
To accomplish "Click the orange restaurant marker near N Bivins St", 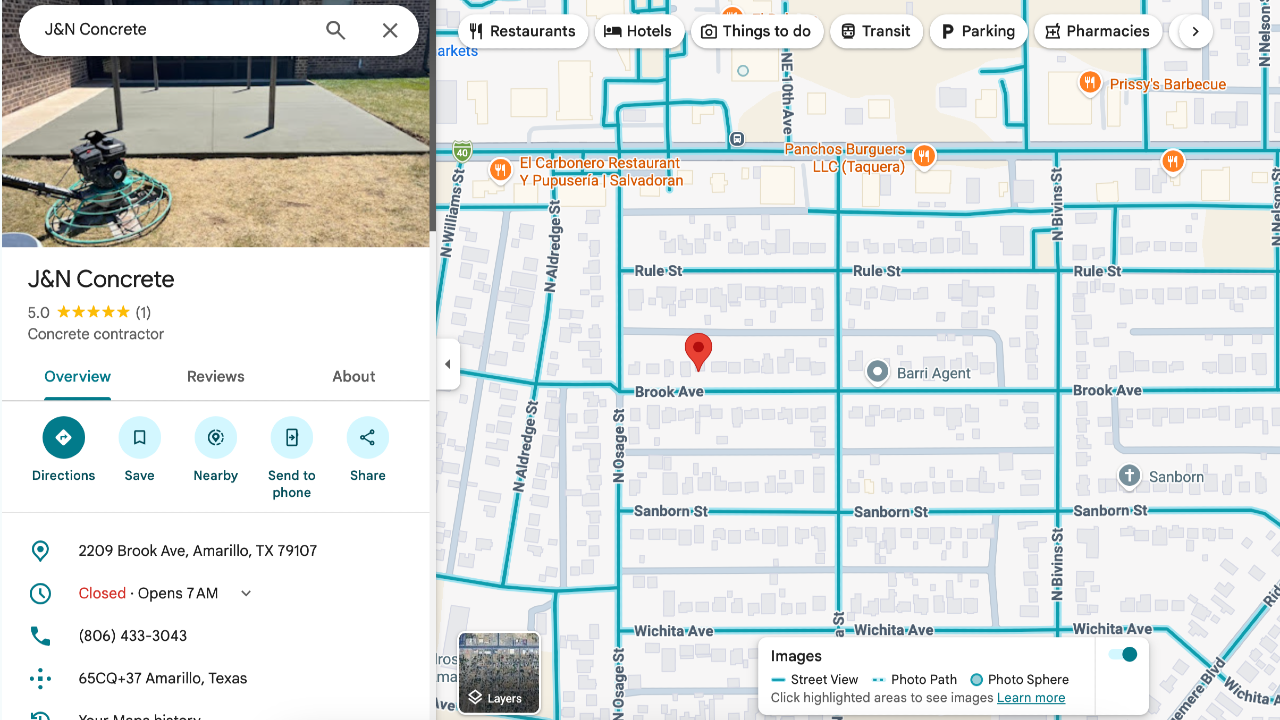I will pos(1173,160).
